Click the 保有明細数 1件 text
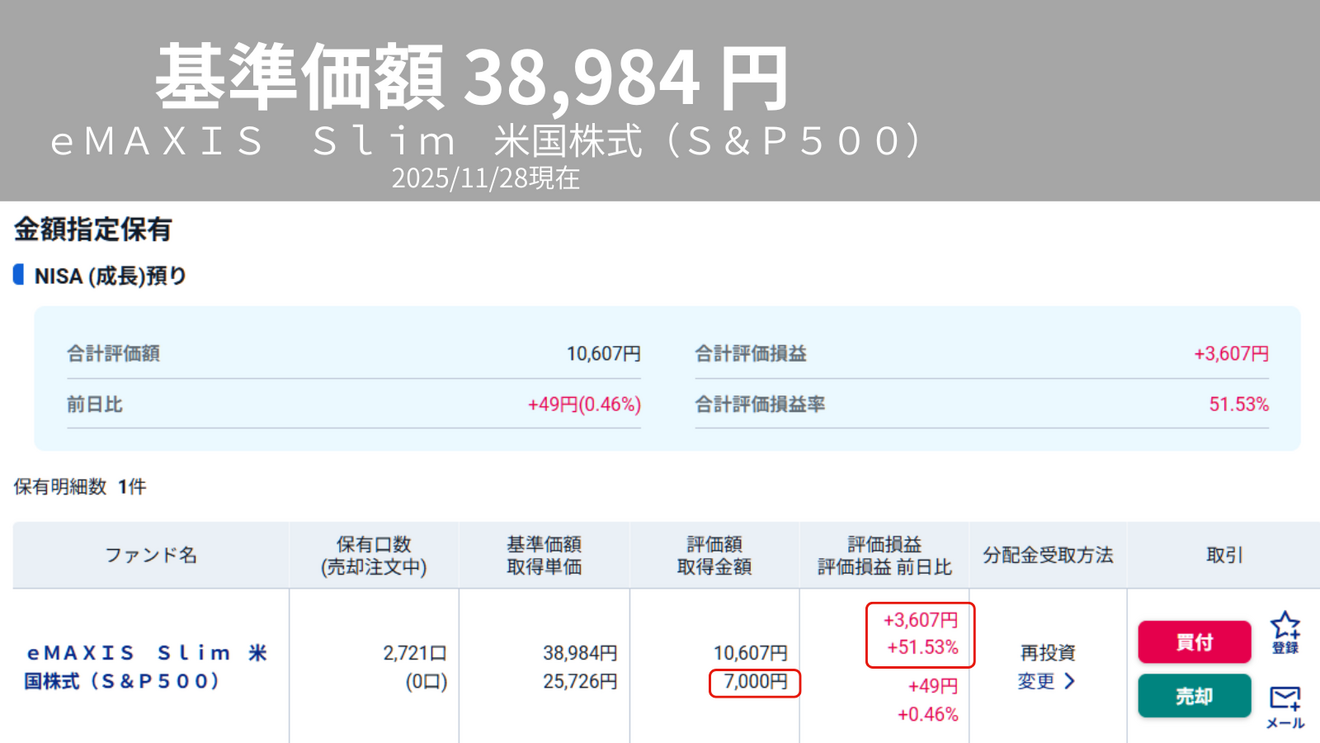Viewport: 1320px width, 743px height. 79,487
